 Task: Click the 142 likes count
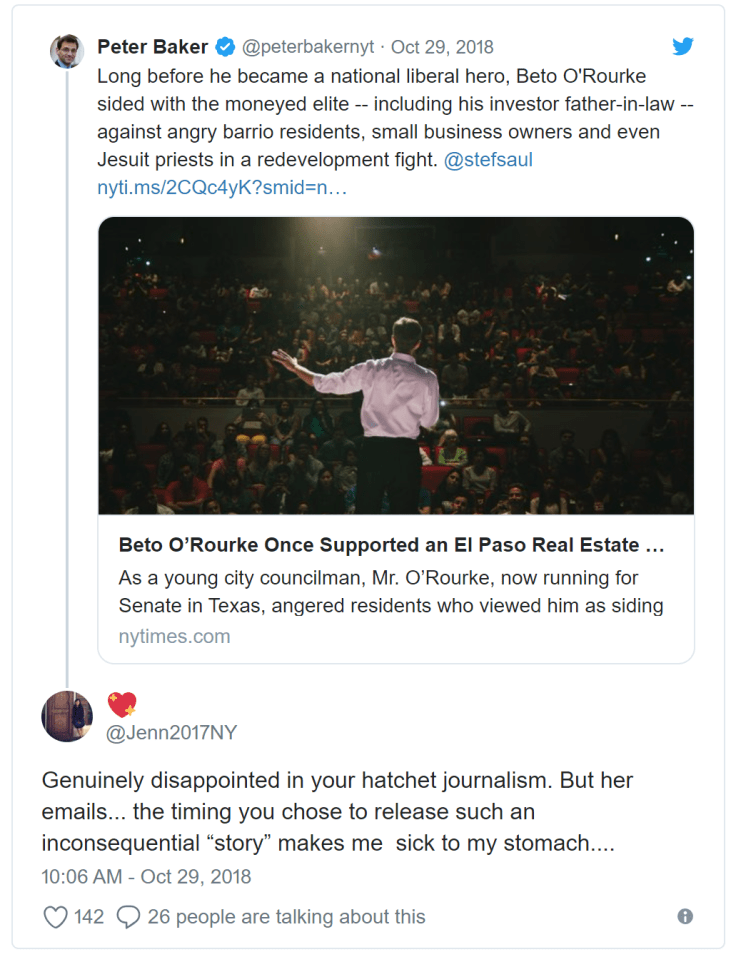[89, 917]
